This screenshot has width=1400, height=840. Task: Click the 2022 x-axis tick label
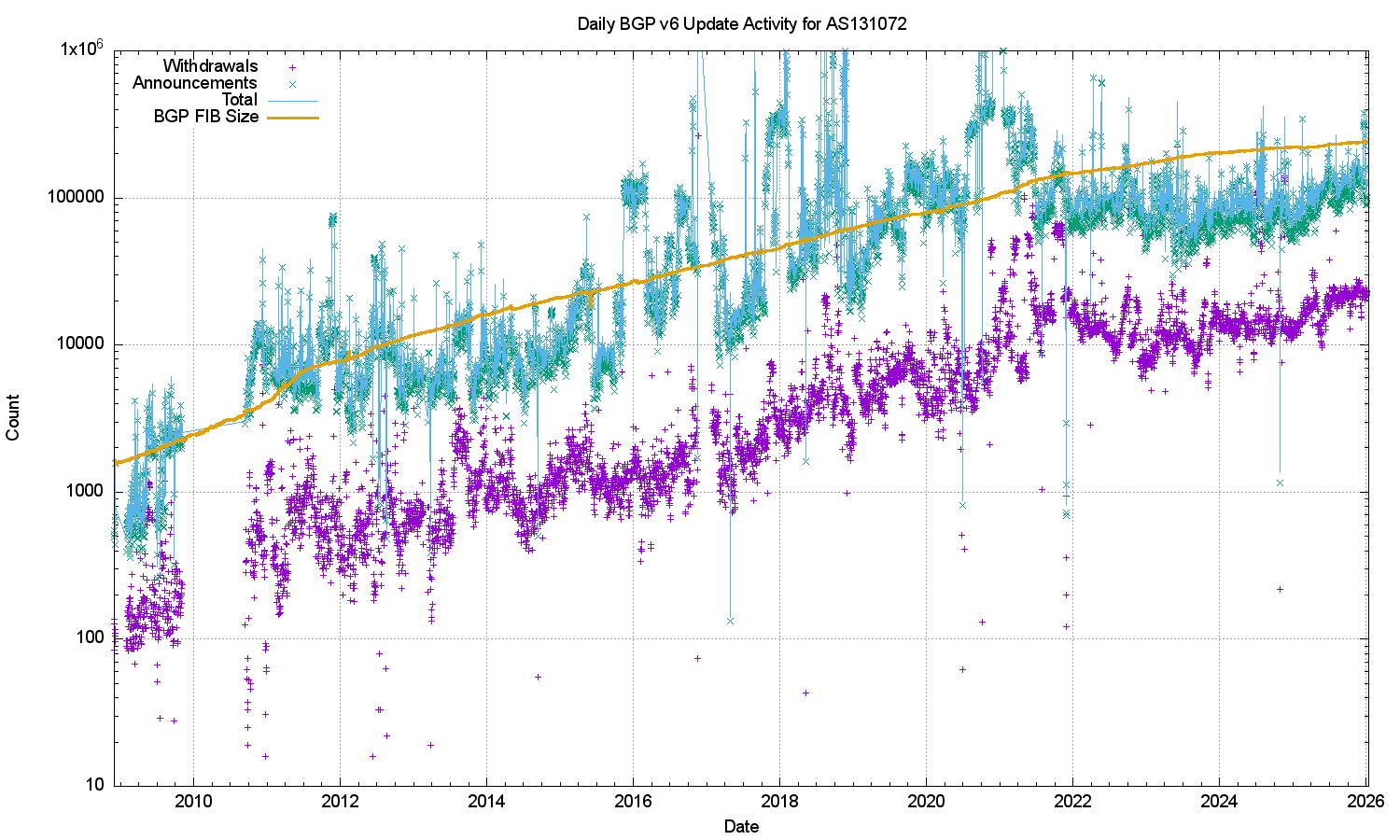click(x=1072, y=802)
